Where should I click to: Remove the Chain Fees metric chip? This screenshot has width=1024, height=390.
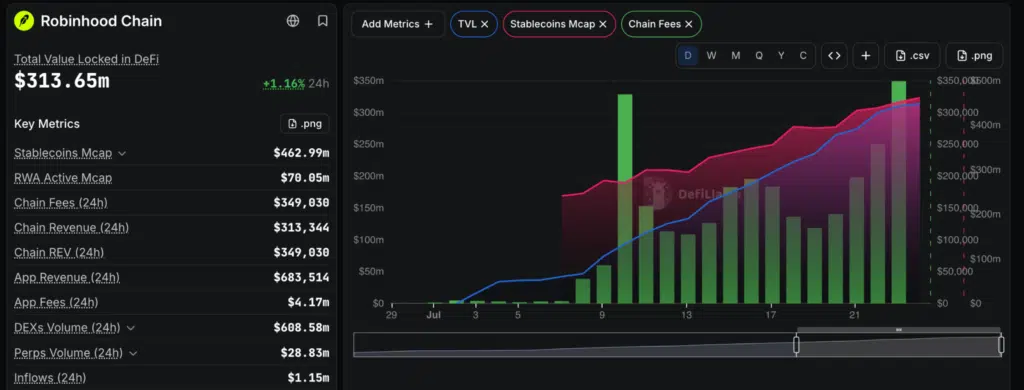click(x=688, y=24)
